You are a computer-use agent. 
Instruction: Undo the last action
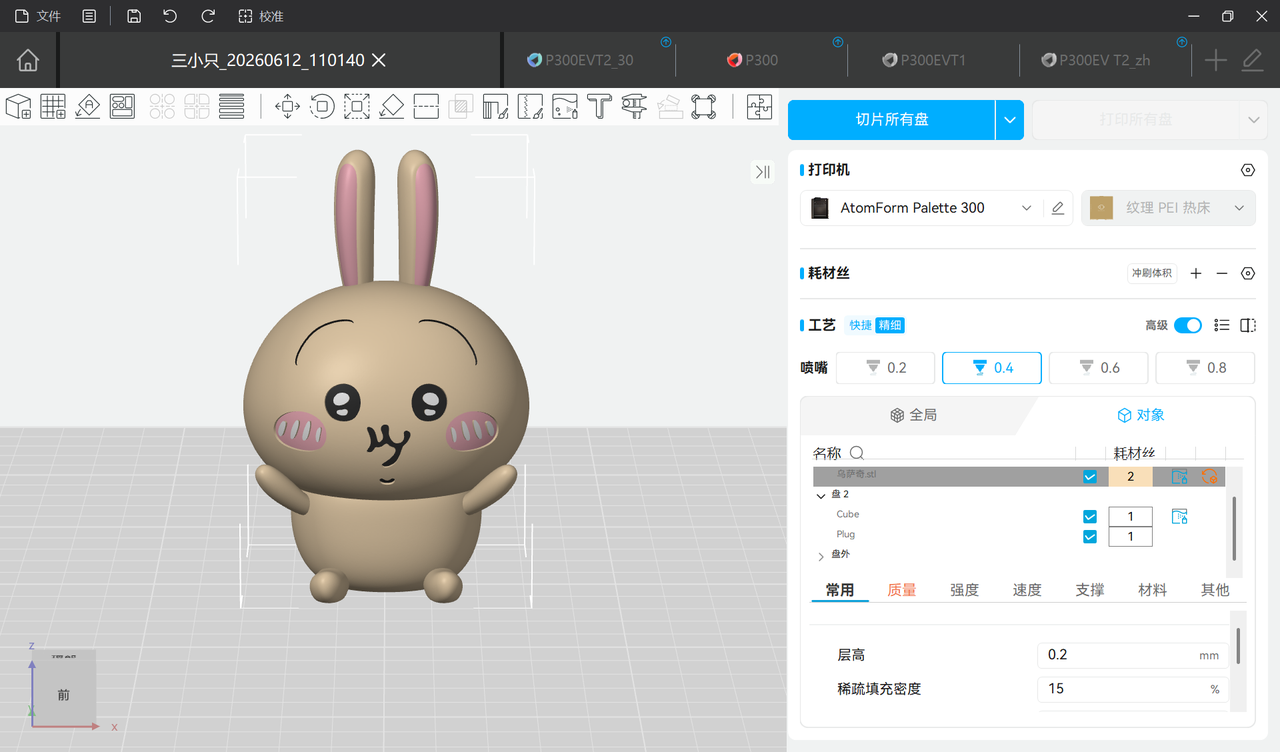pyautogui.click(x=170, y=16)
